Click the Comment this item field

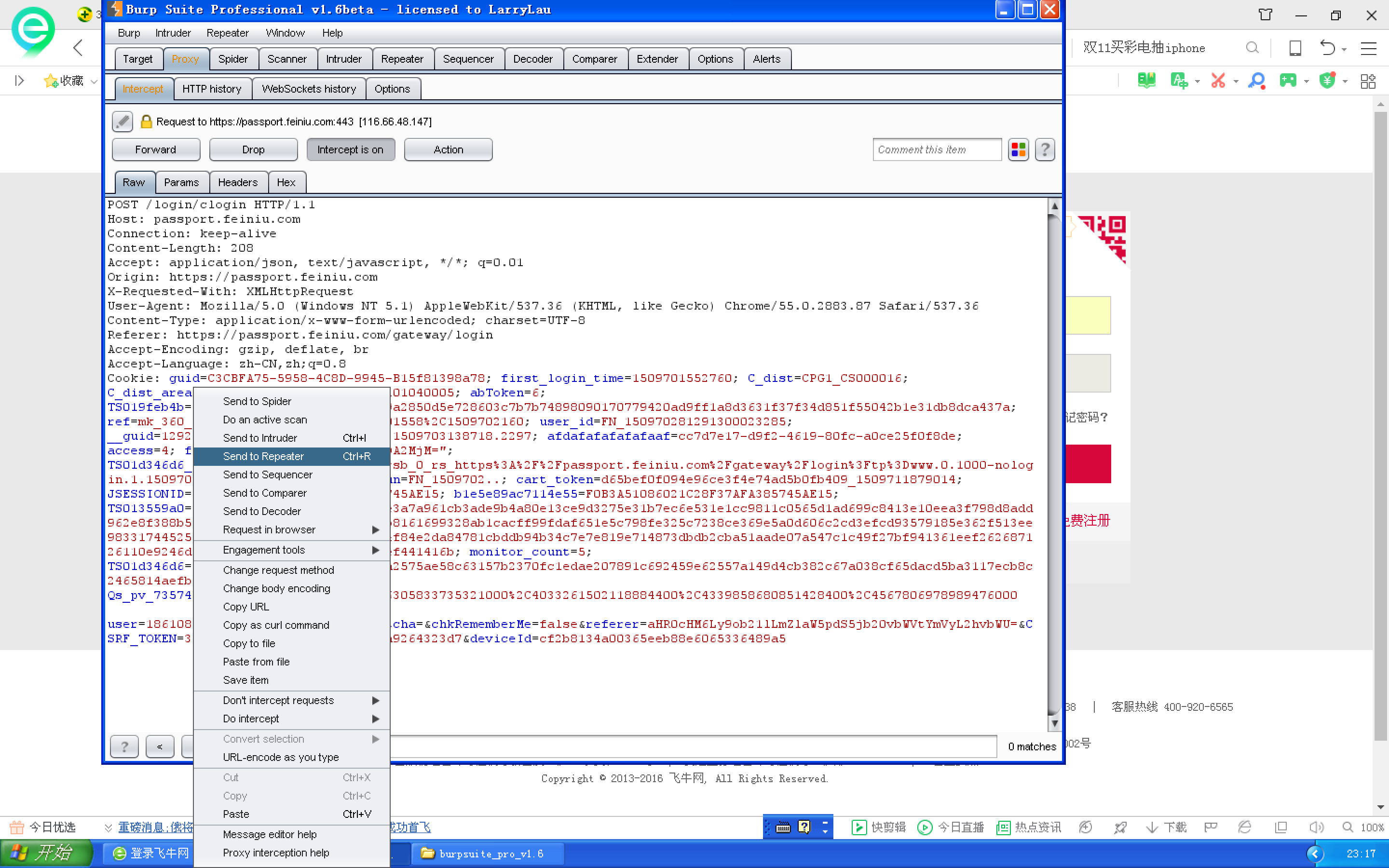(x=937, y=150)
